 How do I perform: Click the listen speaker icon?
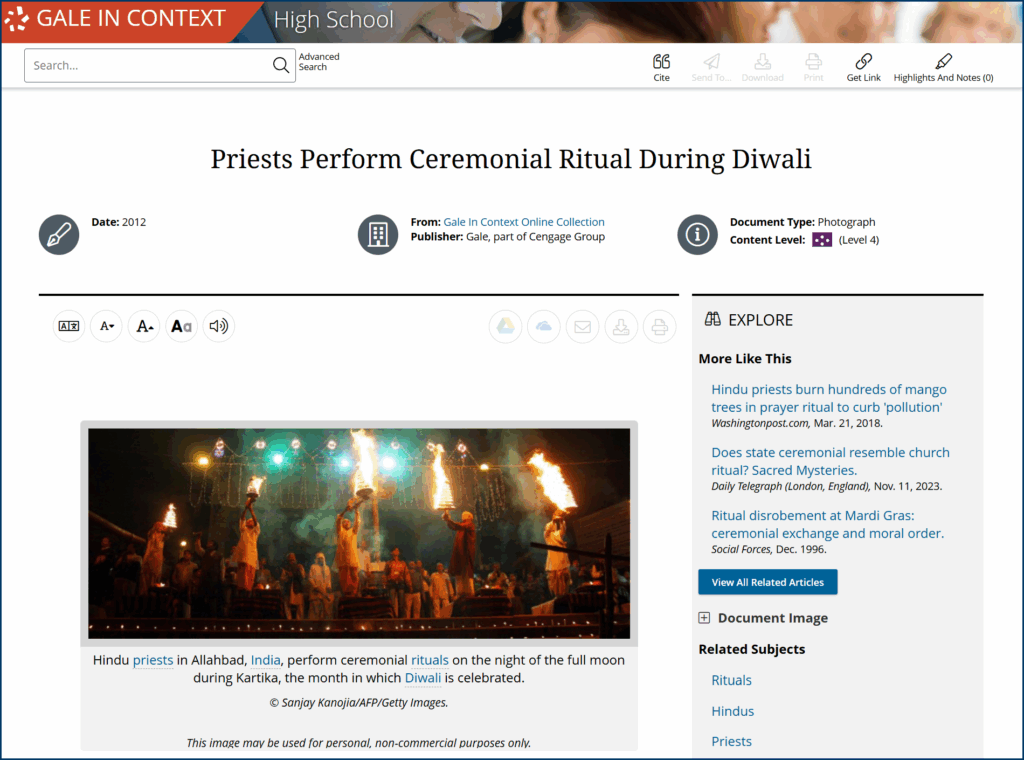[x=219, y=326]
